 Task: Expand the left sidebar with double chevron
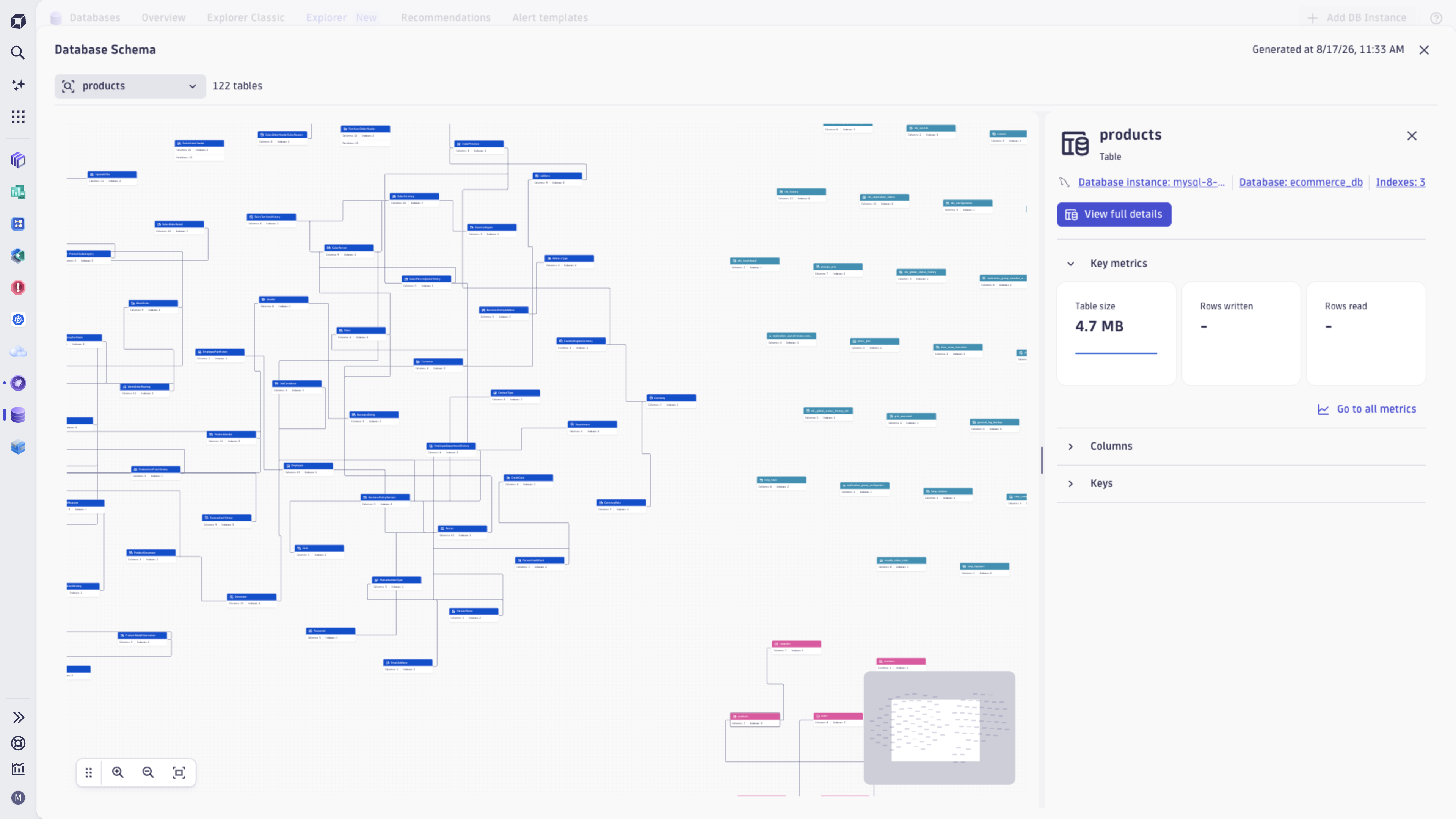coord(18,717)
